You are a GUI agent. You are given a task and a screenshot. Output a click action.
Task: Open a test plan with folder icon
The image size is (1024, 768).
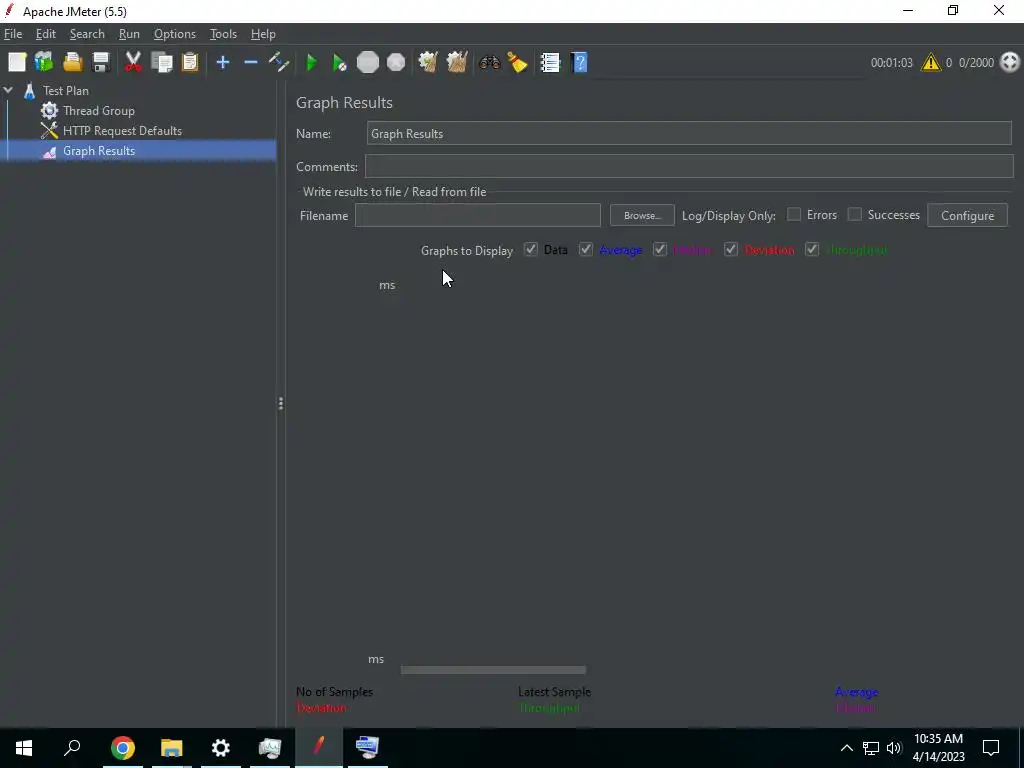tap(72, 63)
